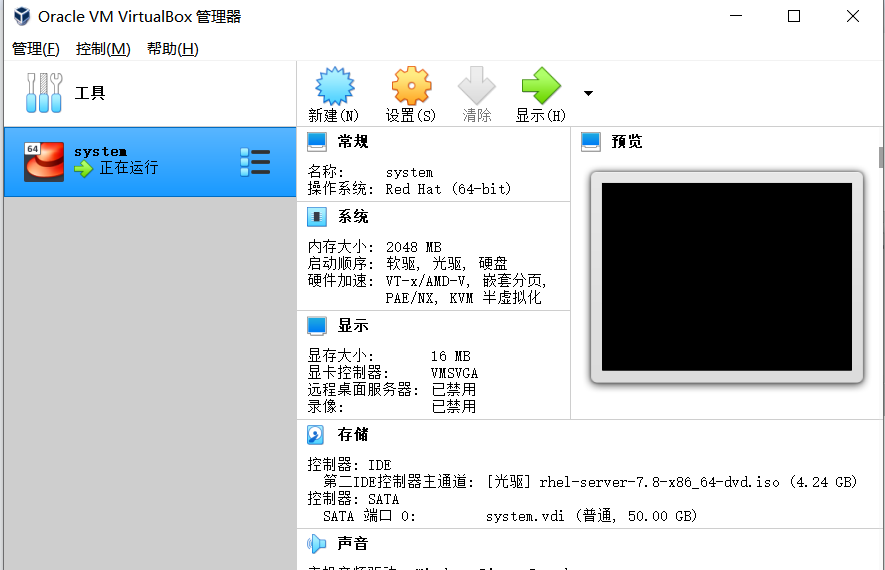This screenshot has height=570, width=885.
Task: Open the 存储 section heading link
Action: pos(353,435)
